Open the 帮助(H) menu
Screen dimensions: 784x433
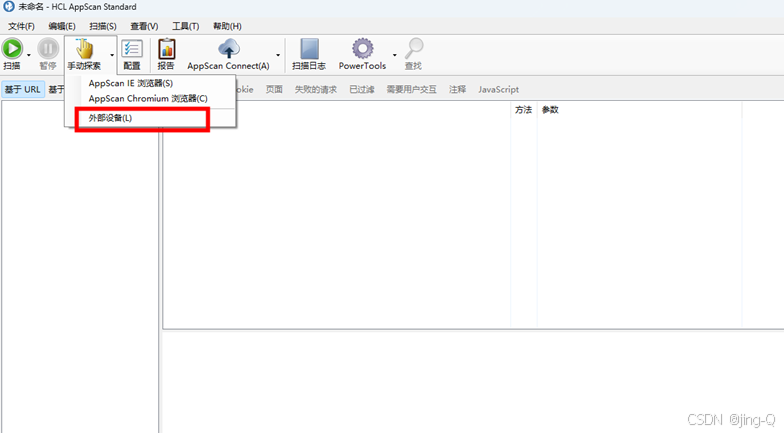pos(227,26)
